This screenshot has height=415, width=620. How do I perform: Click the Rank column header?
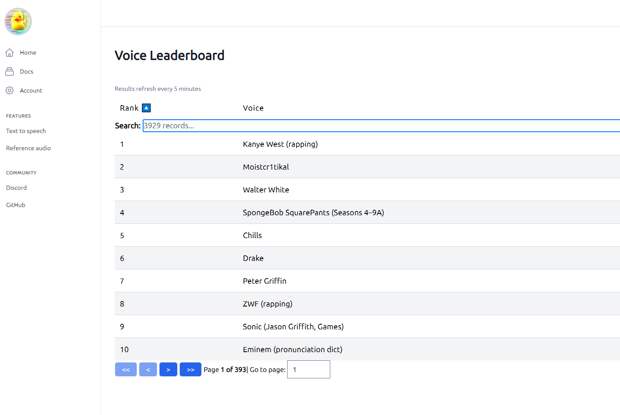click(x=129, y=108)
